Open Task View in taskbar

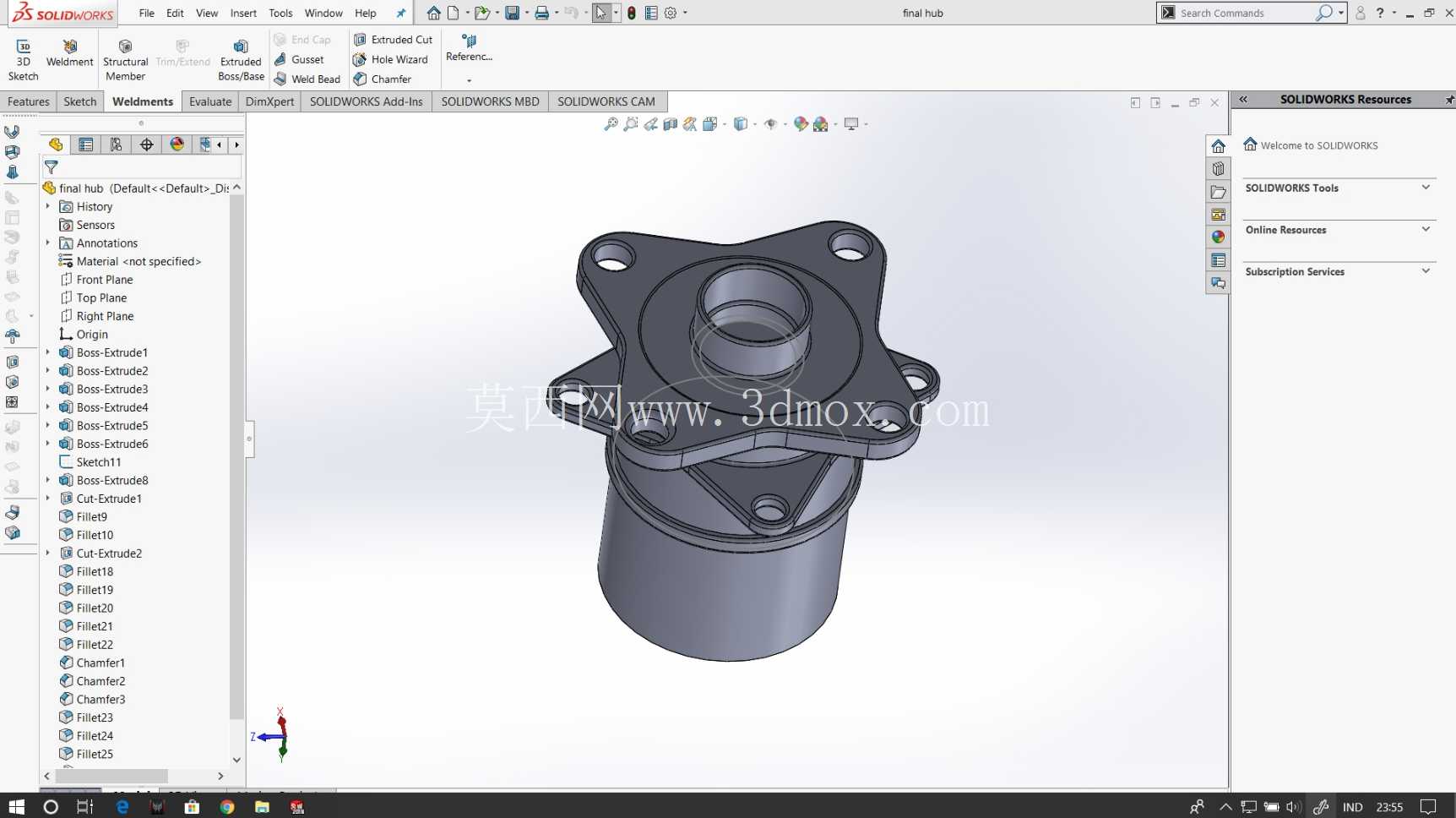pyautogui.click(x=84, y=807)
